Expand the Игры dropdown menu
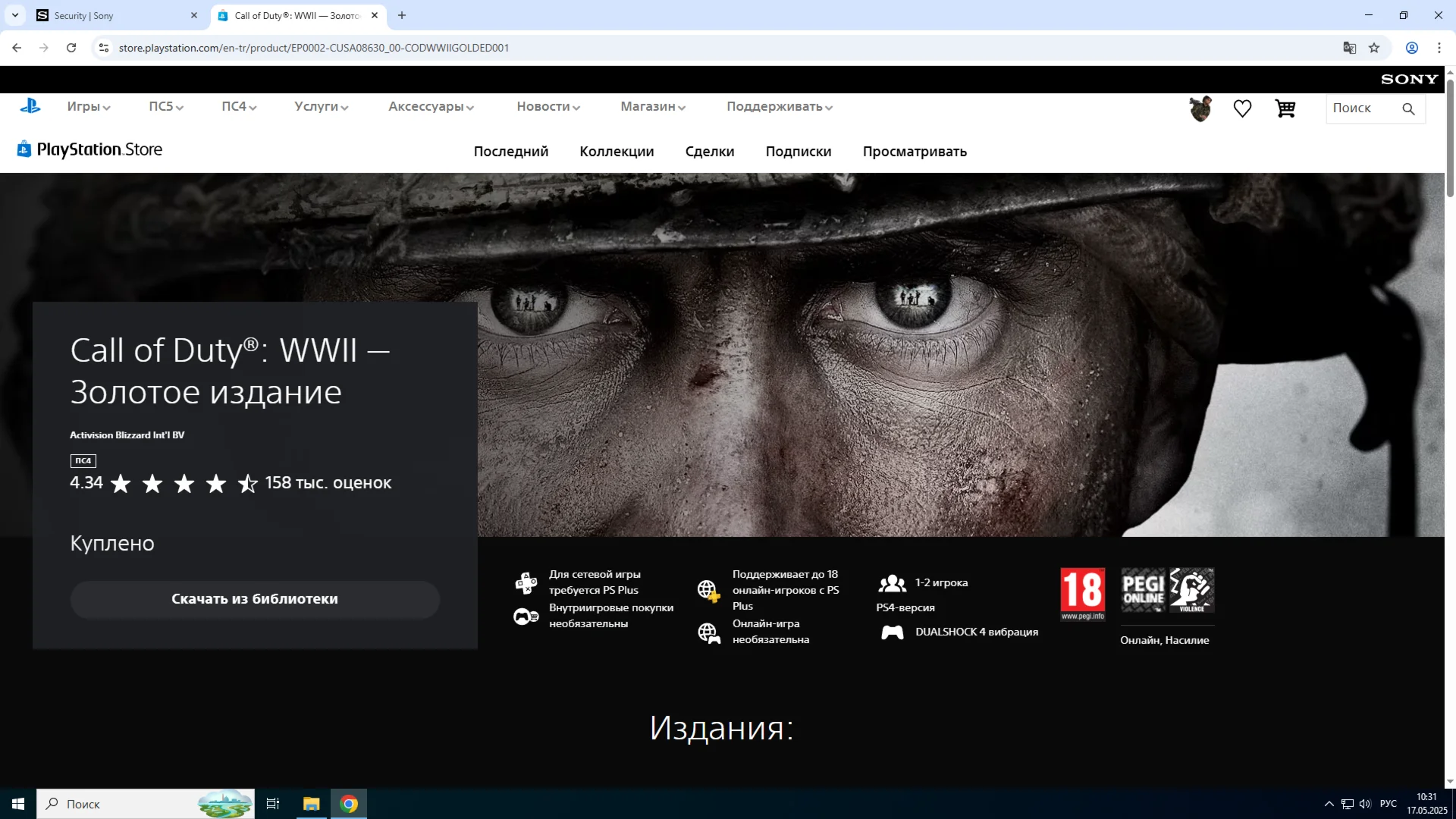1456x819 pixels. 88,107
